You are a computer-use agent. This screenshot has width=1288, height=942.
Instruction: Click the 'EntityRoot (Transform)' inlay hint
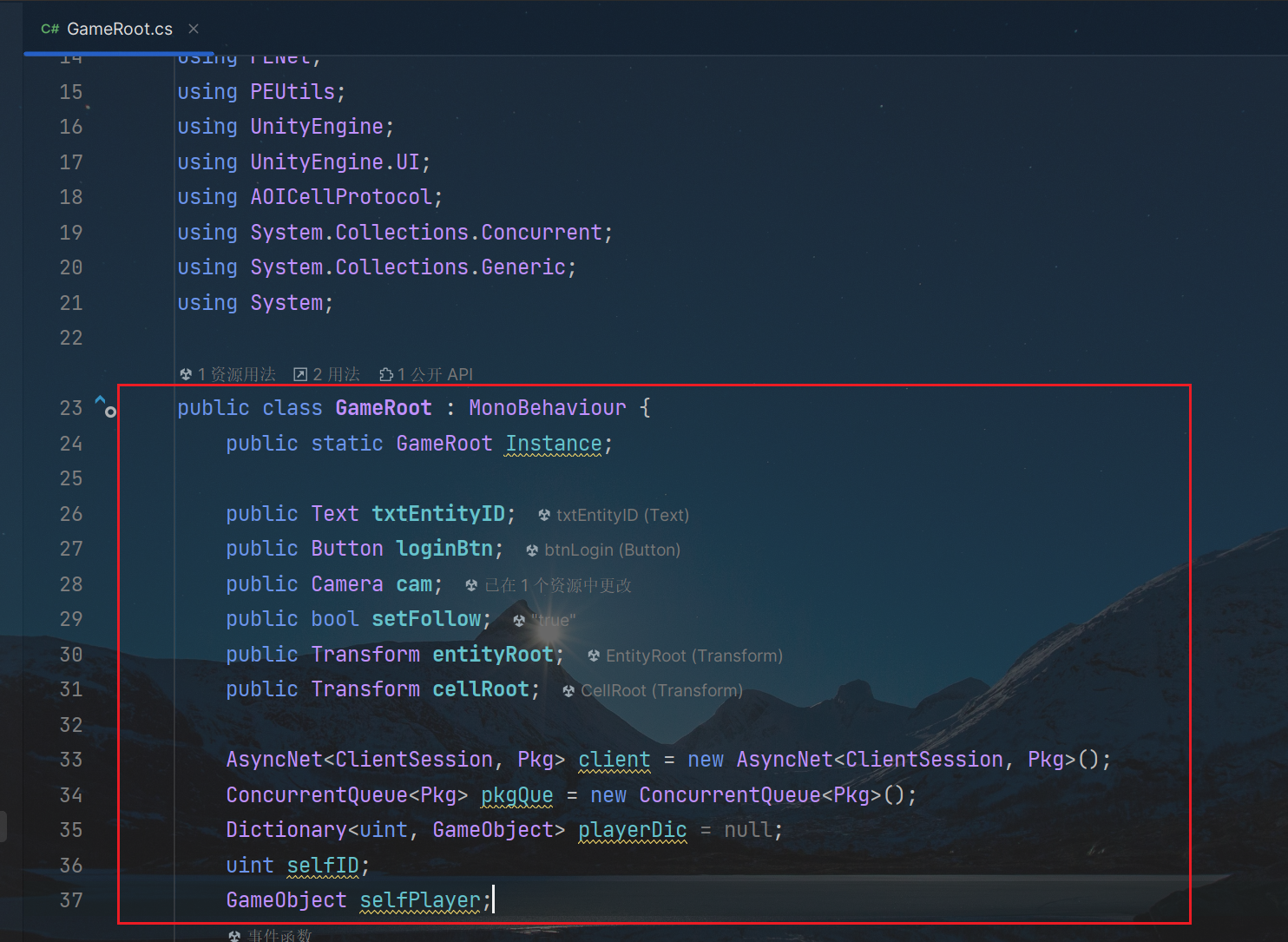pyautogui.click(x=693, y=655)
